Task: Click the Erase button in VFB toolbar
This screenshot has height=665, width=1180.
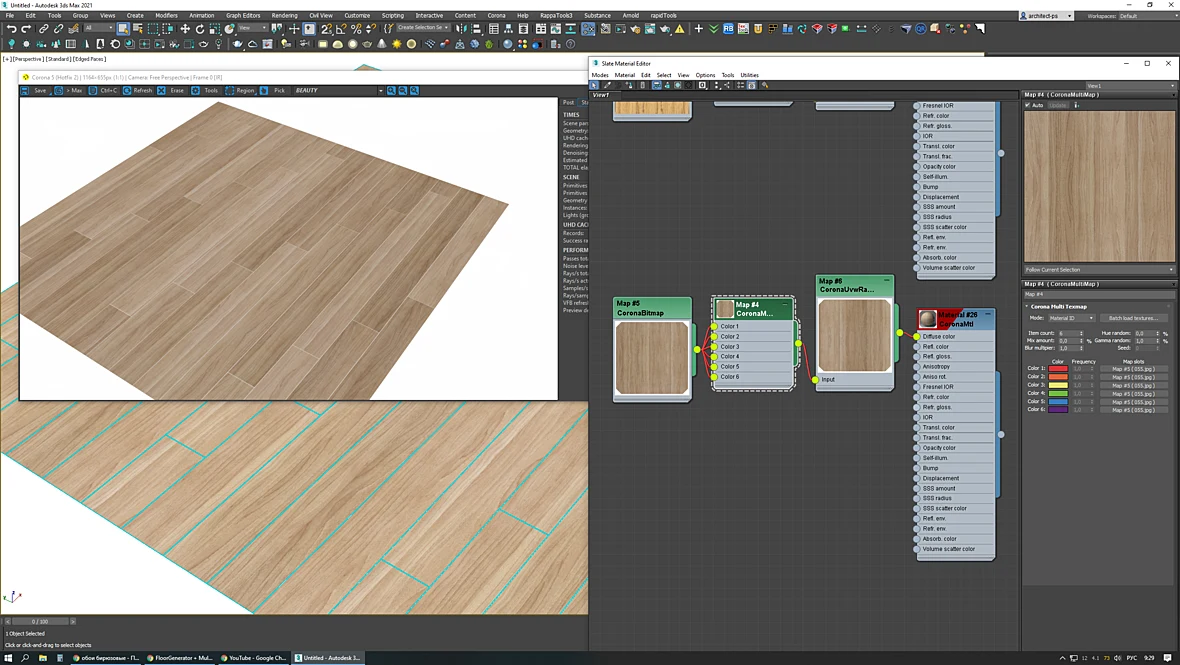Action: 172,90
